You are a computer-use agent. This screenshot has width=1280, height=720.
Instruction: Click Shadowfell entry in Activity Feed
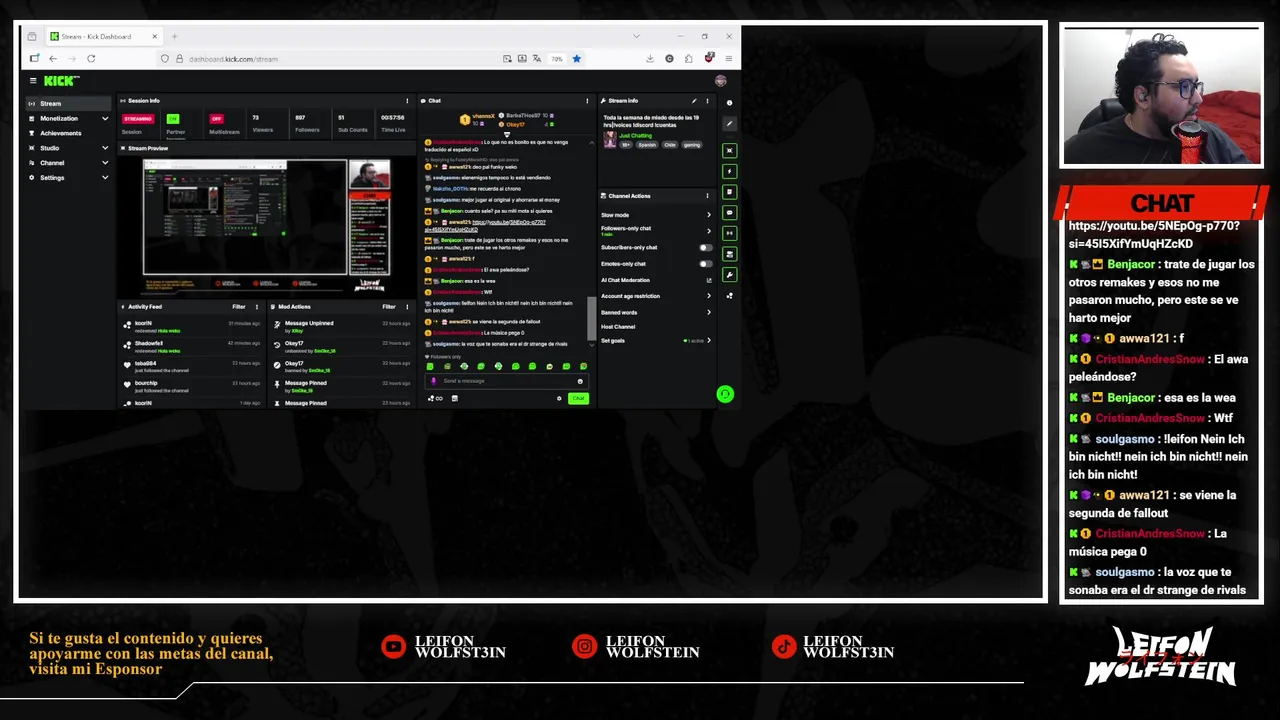(x=191, y=346)
